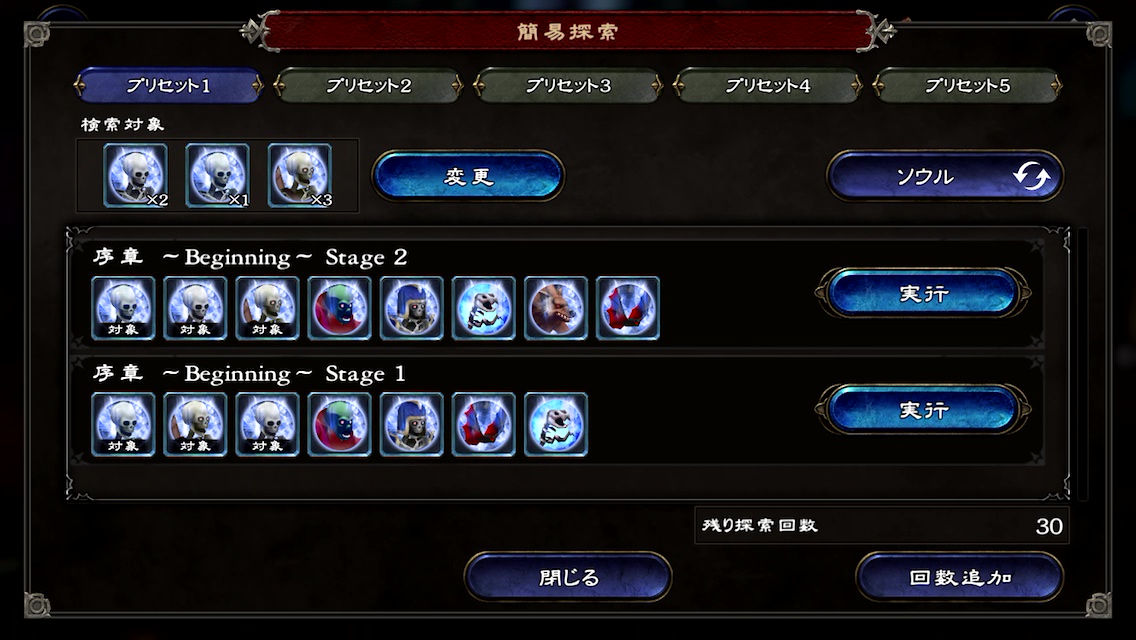The width and height of the screenshot is (1136, 640).
Task: Click the red bat soul icon in Stage 2
Action: 627,308
